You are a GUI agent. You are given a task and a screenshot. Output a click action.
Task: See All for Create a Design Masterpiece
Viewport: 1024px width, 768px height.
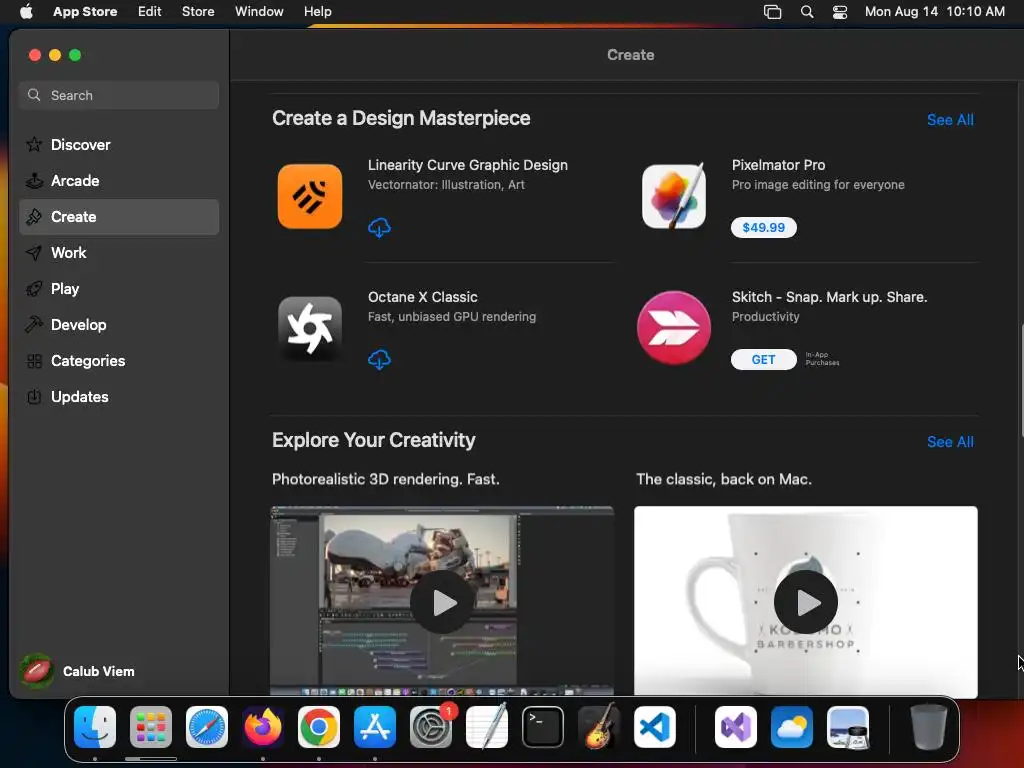(x=950, y=120)
